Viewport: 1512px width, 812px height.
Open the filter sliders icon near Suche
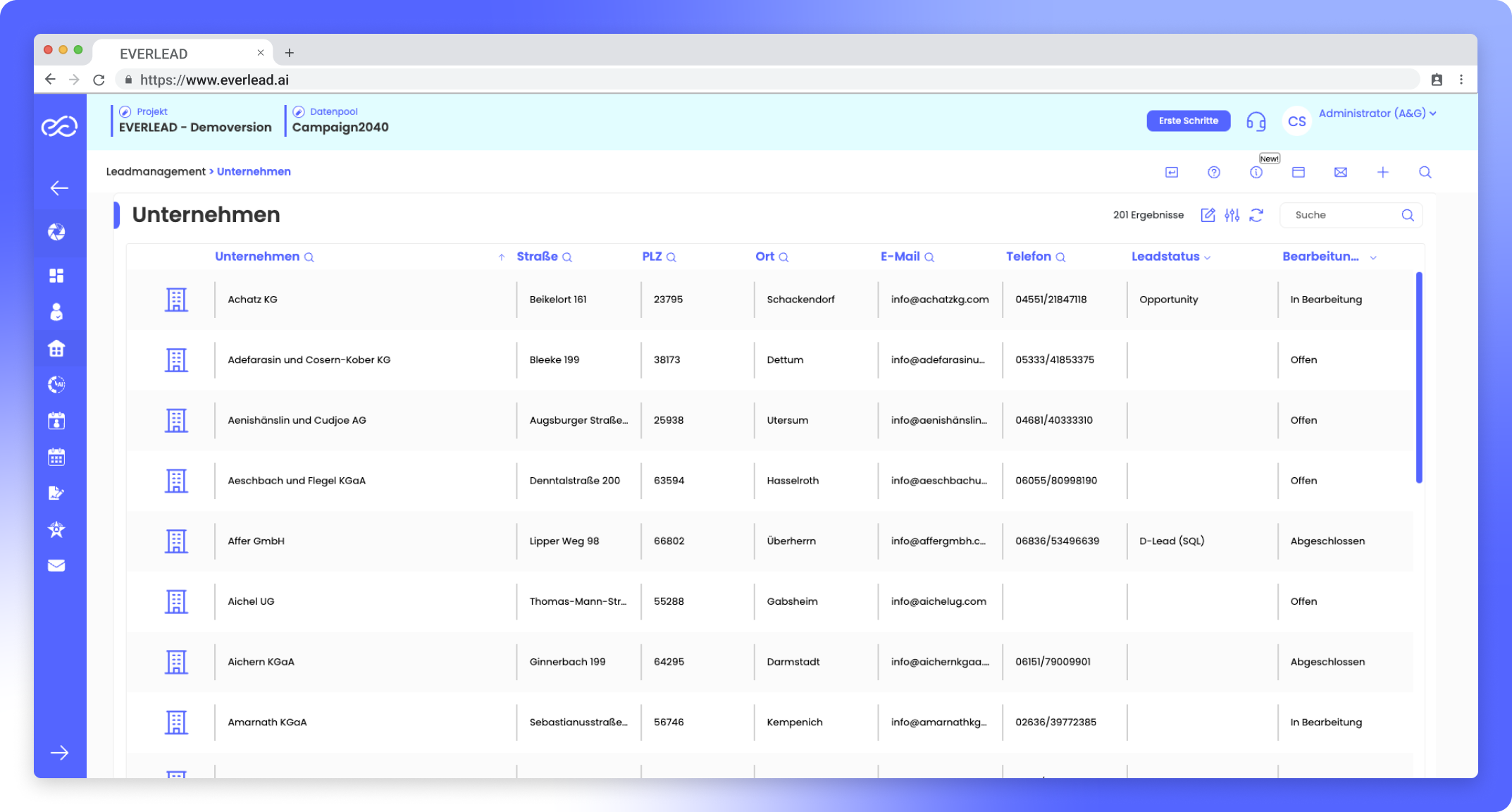[x=1232, y=214]
